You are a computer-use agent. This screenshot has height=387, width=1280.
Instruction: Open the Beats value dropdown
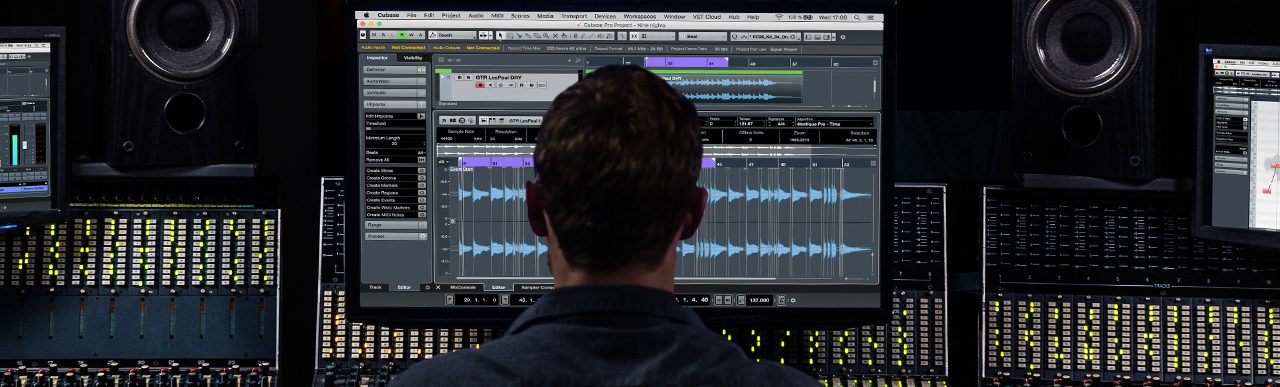pos(421,152)
